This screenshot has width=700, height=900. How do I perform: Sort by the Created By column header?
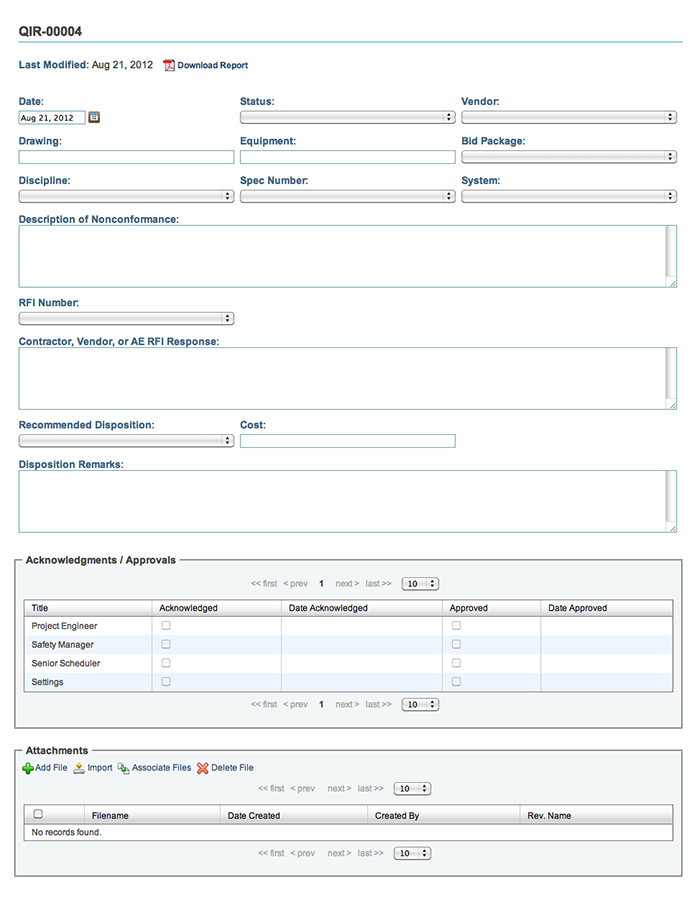tap(444, 816)
